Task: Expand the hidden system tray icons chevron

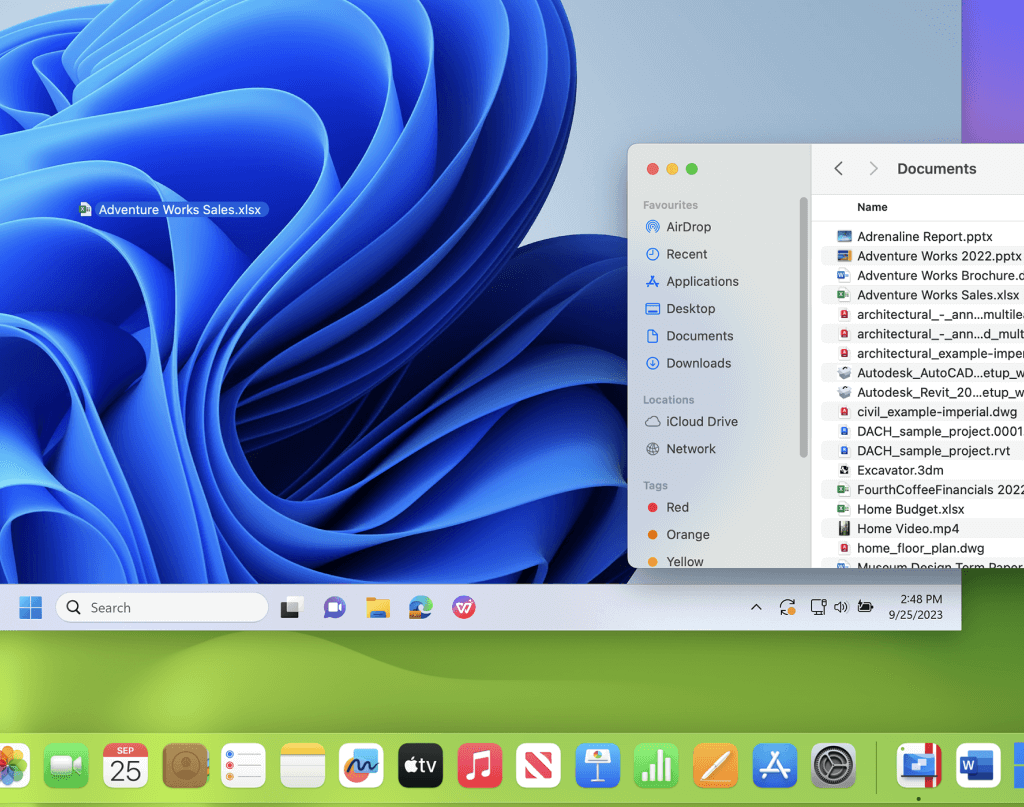Action: point(756,607)
